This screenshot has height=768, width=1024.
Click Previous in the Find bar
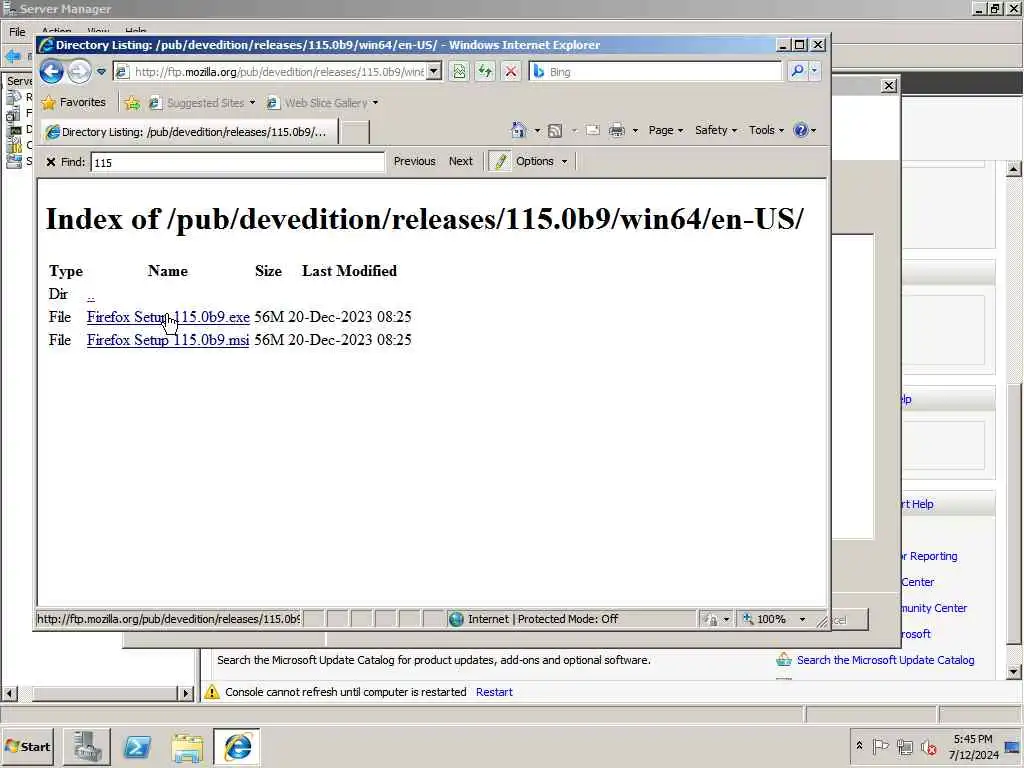coord(415,161)
